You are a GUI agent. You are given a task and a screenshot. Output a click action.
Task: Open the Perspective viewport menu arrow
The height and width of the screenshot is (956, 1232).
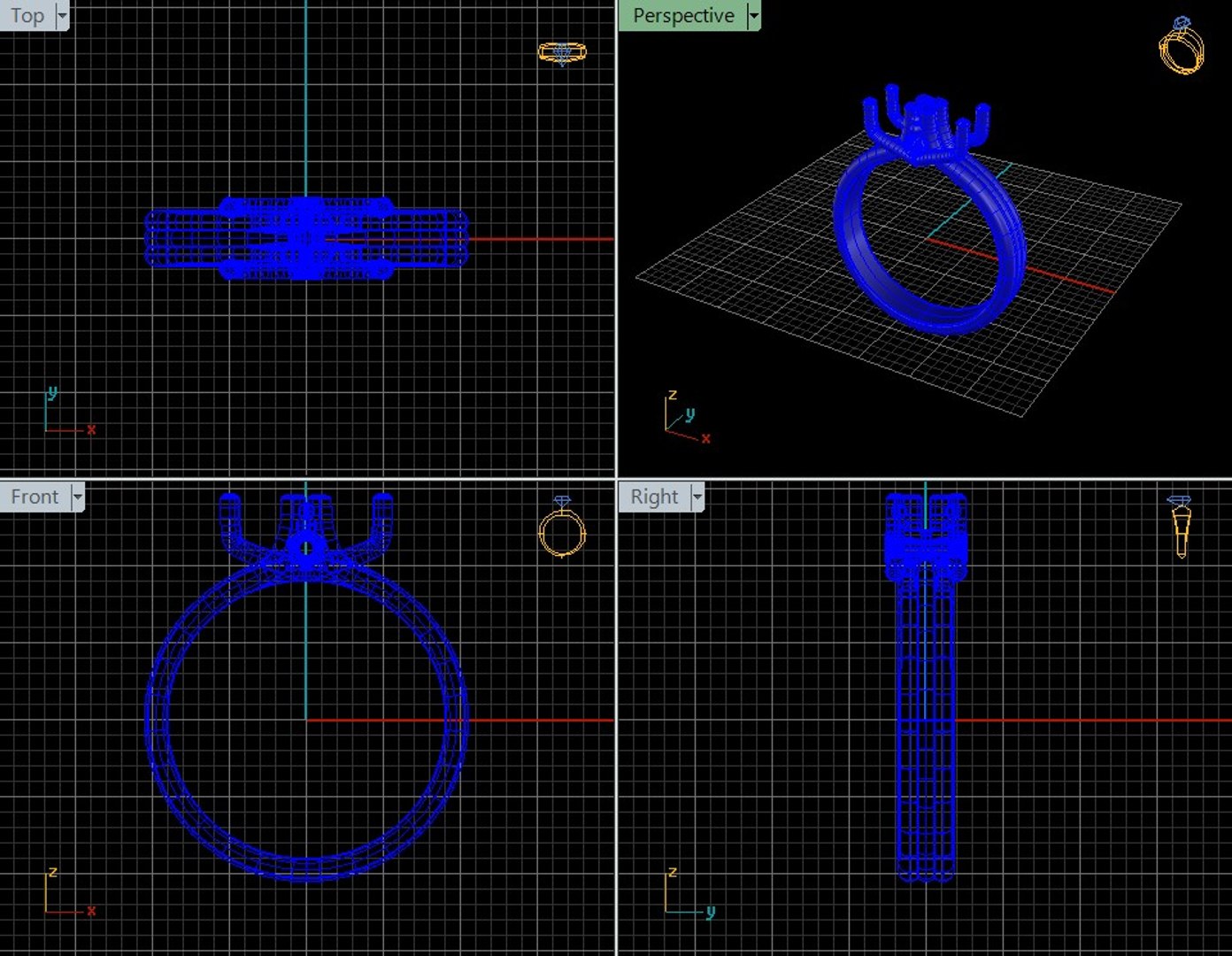(x=753, y=16)
